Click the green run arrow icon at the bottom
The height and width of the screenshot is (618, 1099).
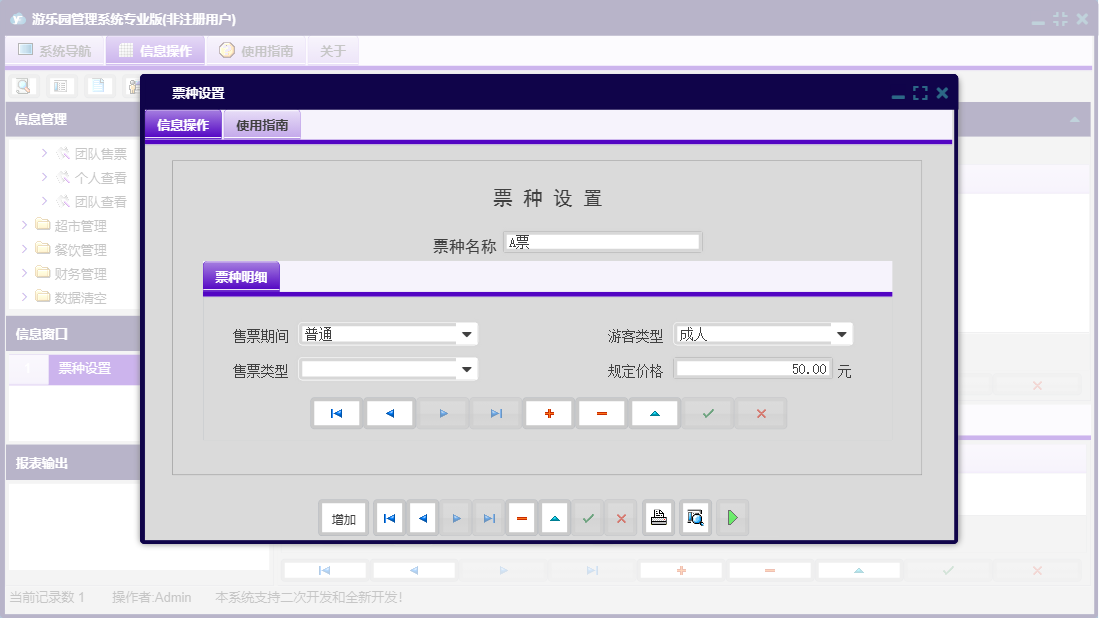point(732,517)
